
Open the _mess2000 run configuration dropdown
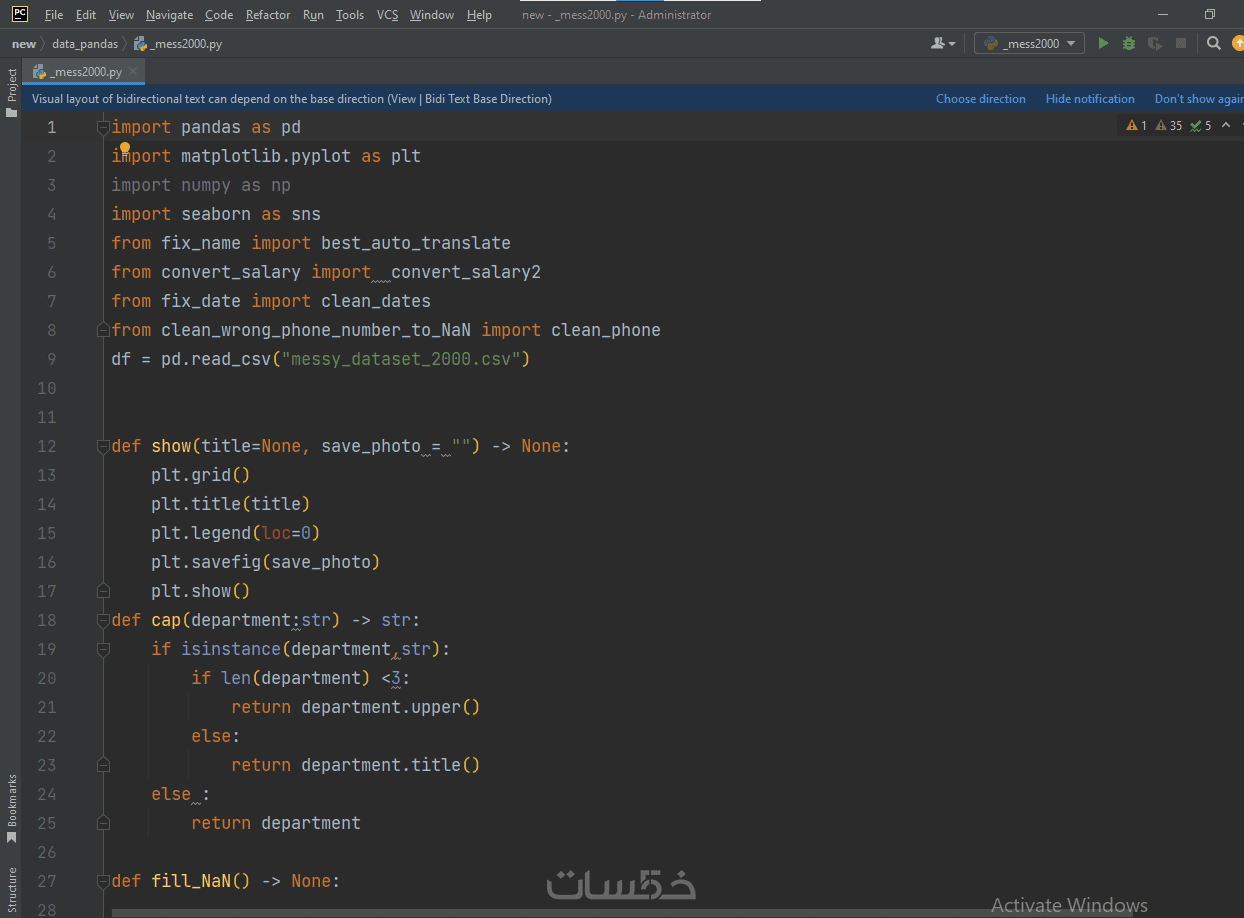pos(1030,44)
